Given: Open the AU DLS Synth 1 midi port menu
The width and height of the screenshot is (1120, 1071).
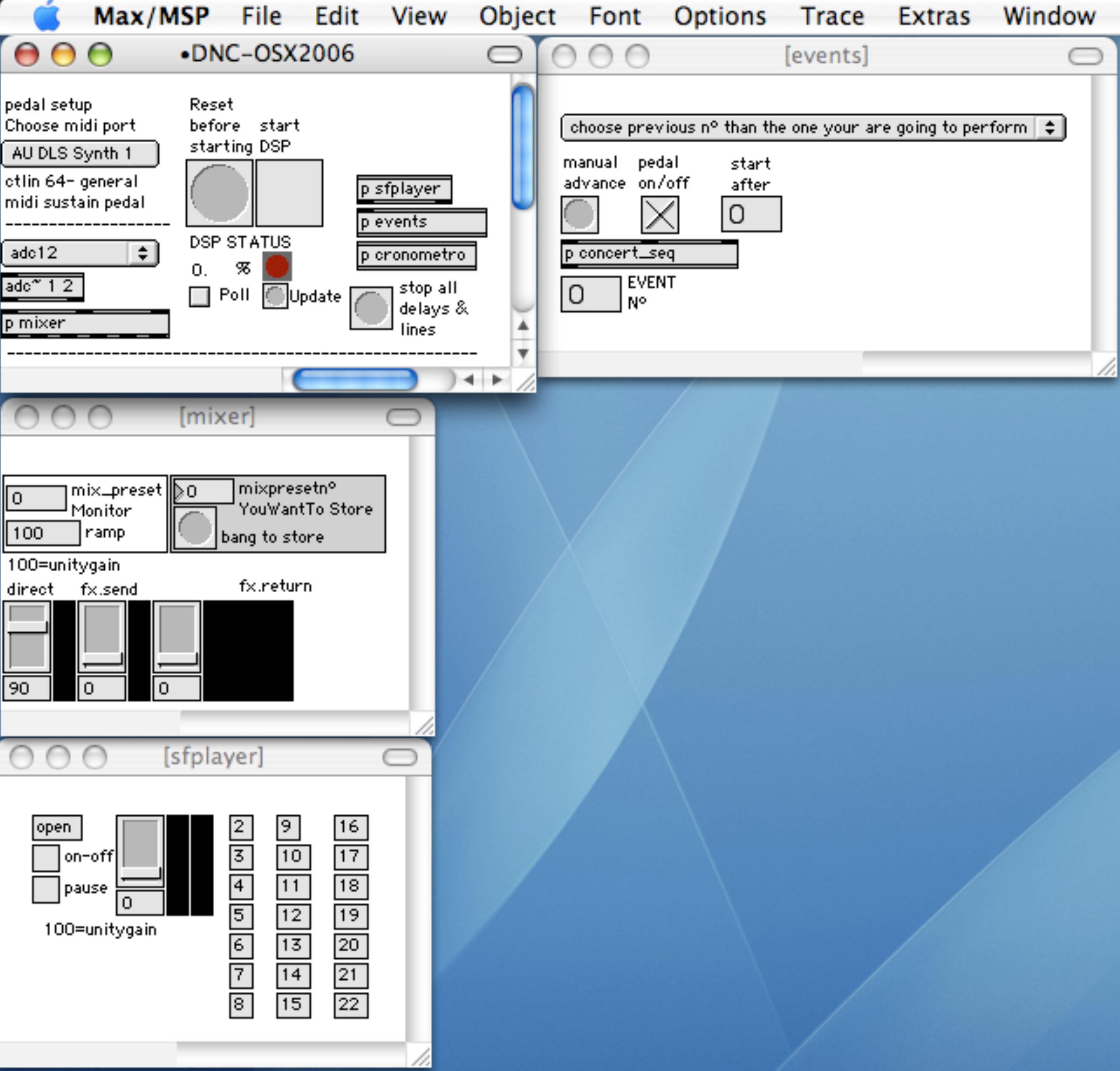Looking at the screenshot, I should point(80,154).
